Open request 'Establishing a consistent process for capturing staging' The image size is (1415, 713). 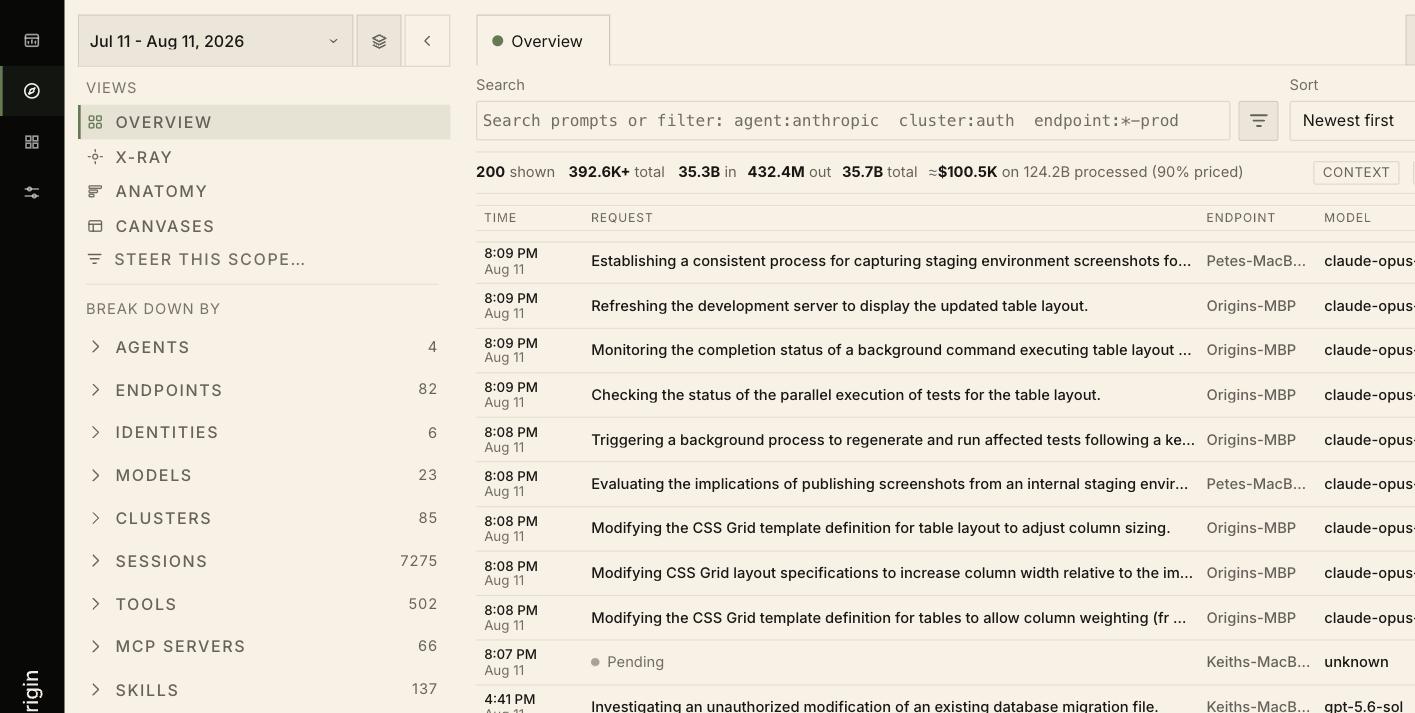coord(891,261)
